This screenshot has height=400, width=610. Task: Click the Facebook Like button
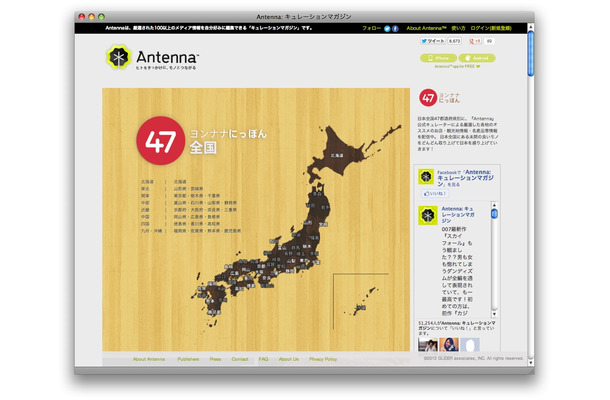tap(435, 193)
